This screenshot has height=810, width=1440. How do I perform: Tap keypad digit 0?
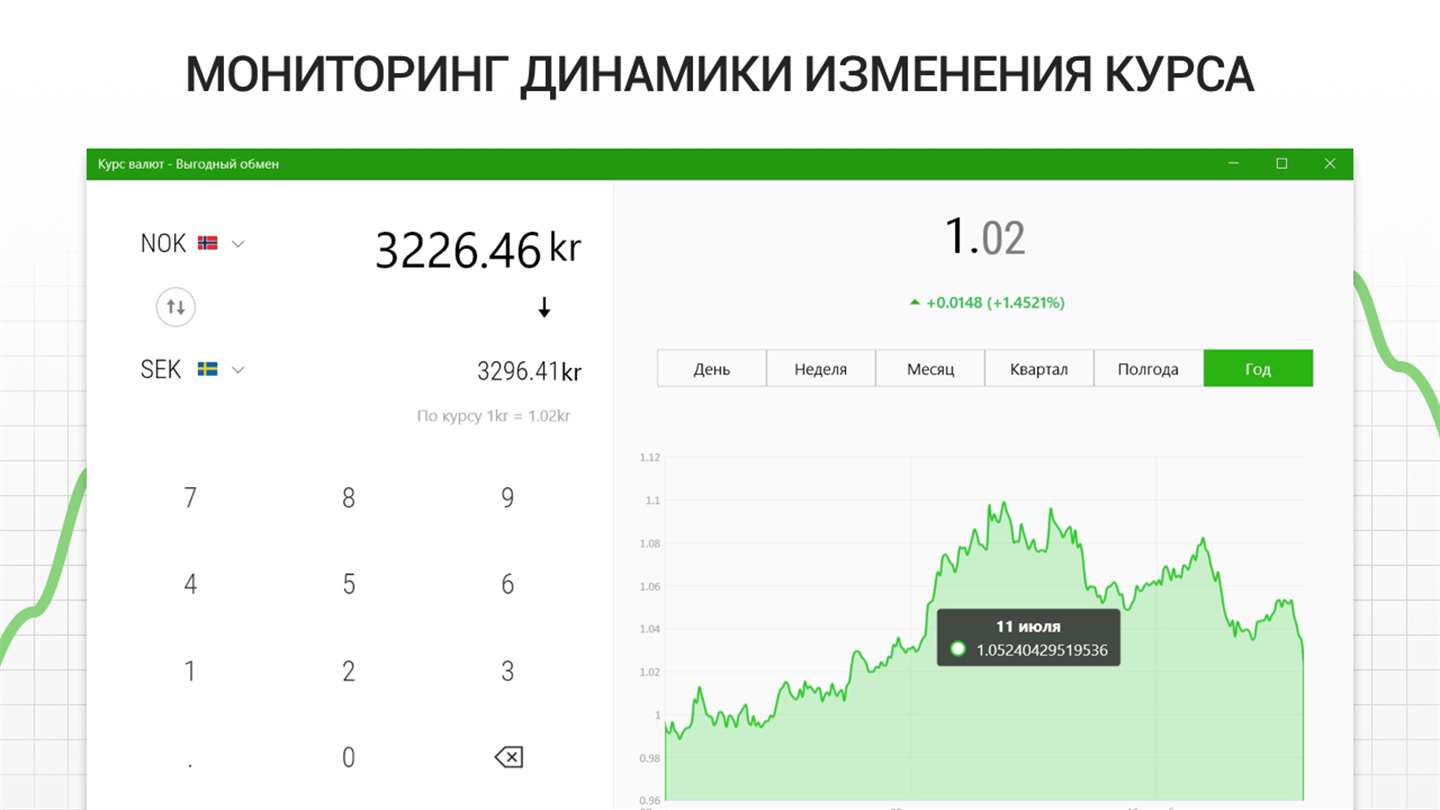coord(349,758)
